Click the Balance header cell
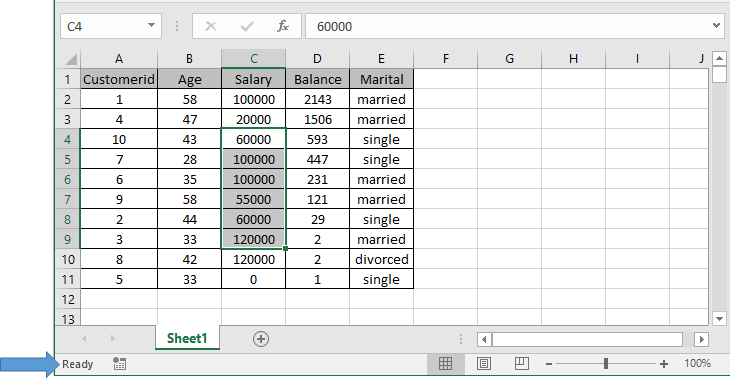Screen dimensions: 730x379 [317, 79]
